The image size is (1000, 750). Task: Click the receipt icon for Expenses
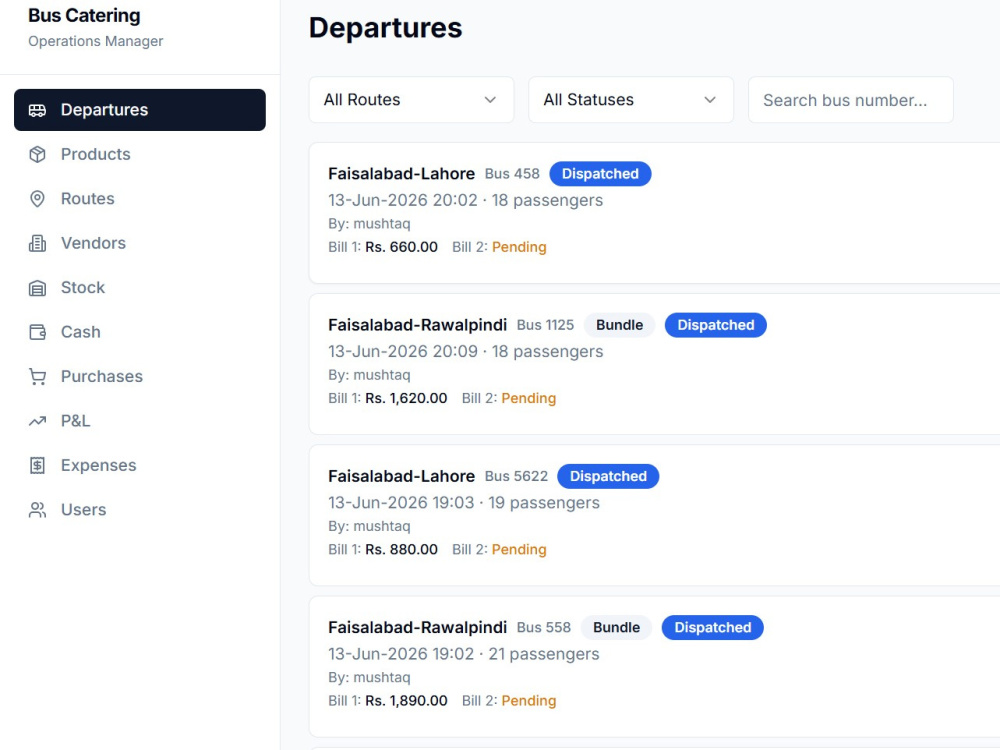coord(37,466)
